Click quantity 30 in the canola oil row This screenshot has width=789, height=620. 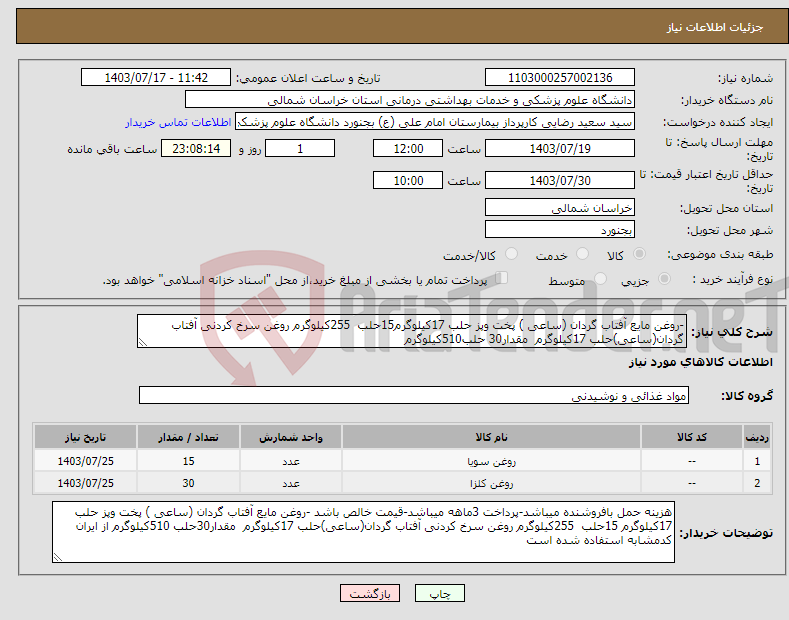tap(188, 483)
